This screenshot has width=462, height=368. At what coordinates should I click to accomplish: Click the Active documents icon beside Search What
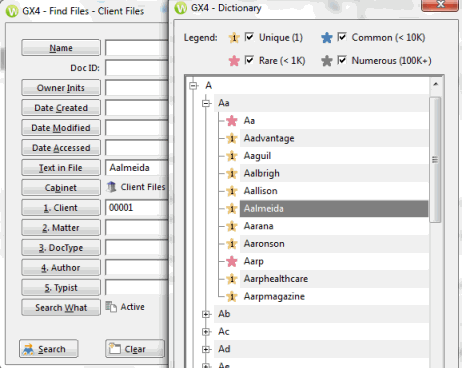[x=111, y=307]
